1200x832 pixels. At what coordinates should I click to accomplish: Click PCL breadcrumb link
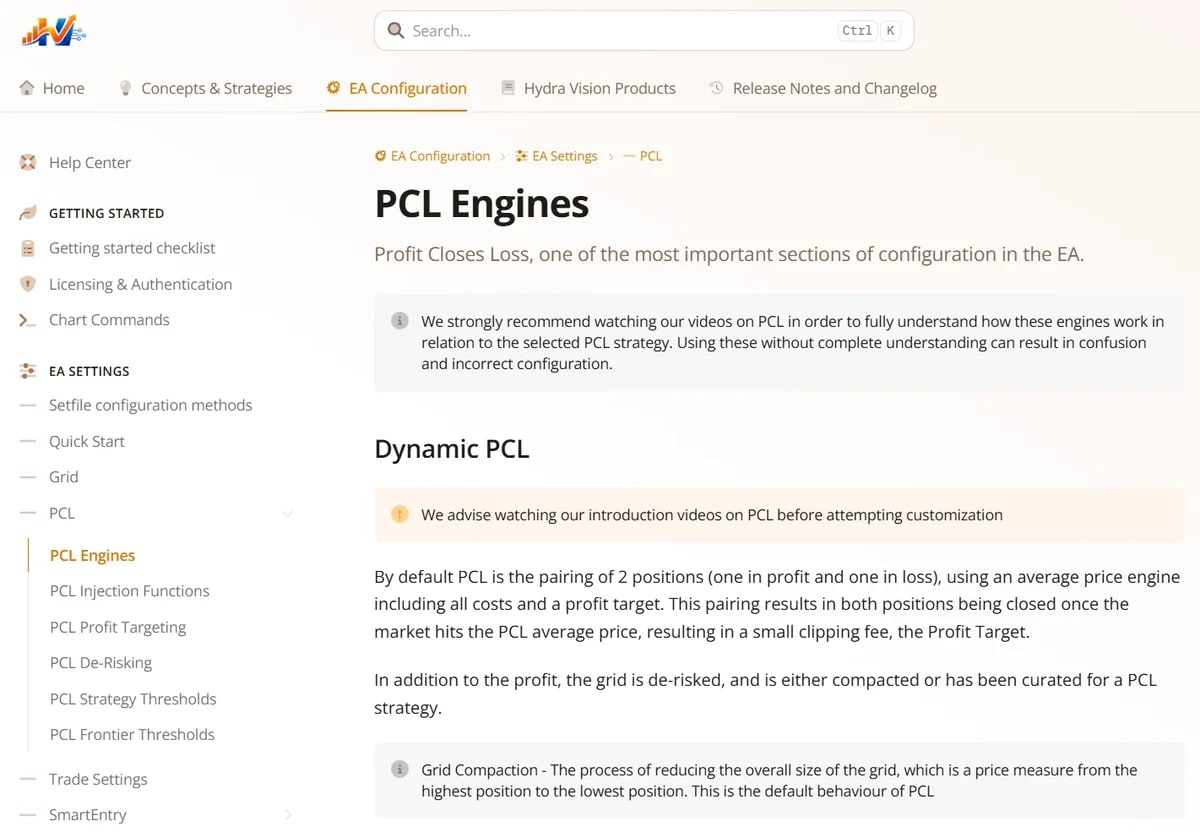tap(643, 156)
